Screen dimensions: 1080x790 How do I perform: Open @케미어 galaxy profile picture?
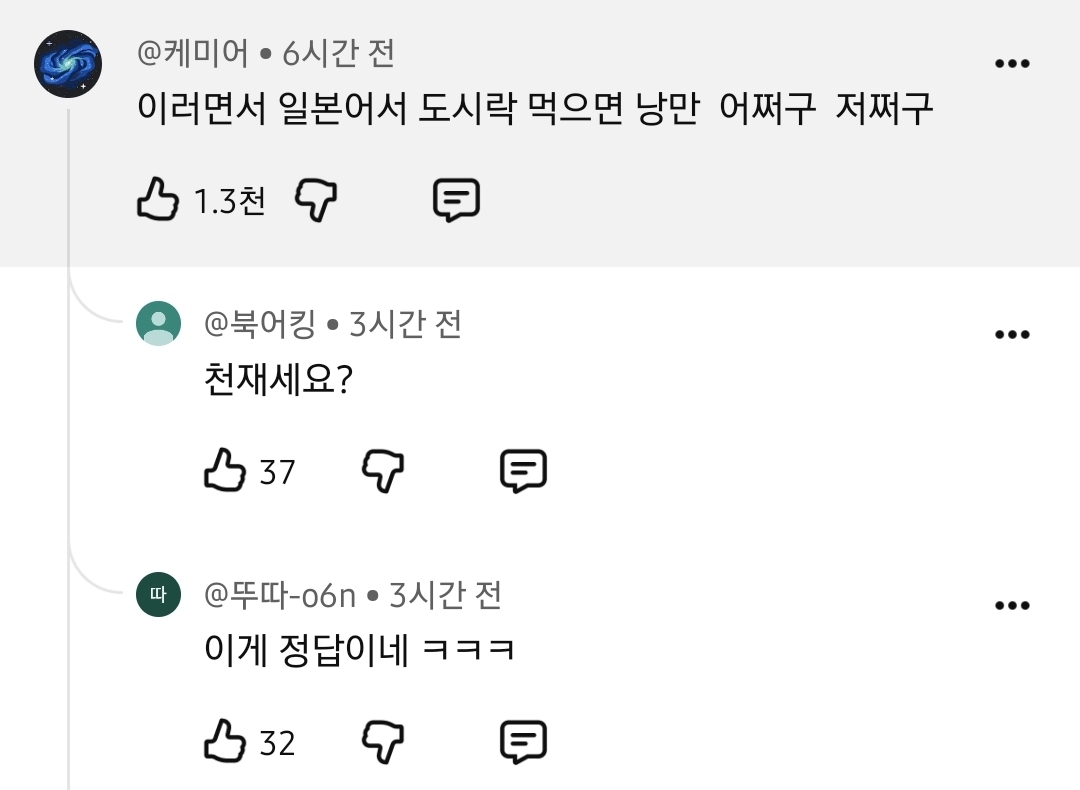[68, 63]
